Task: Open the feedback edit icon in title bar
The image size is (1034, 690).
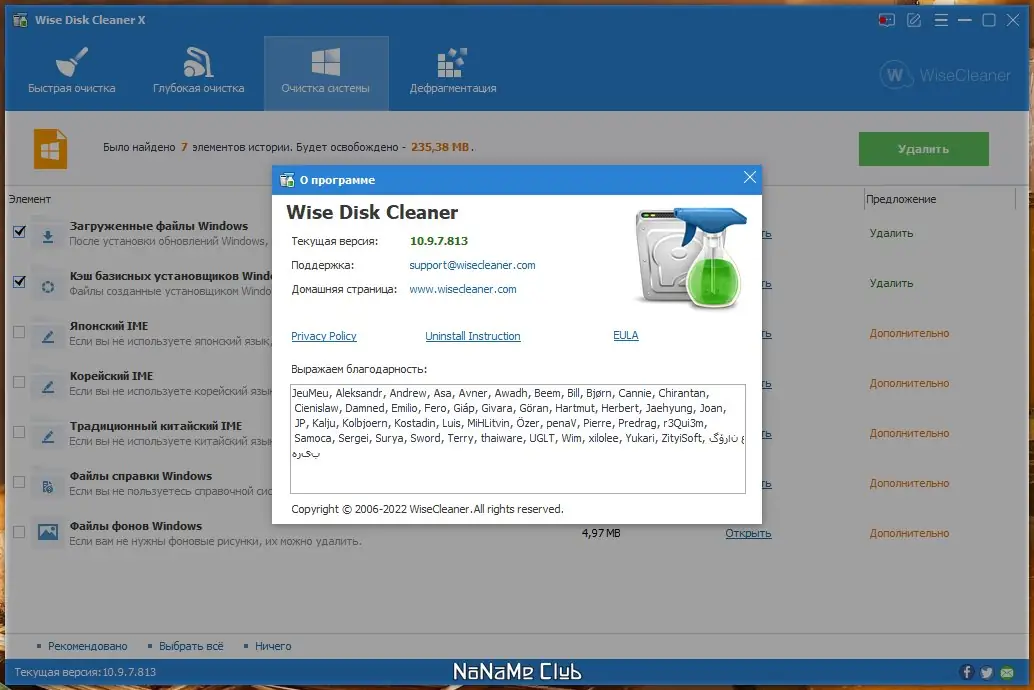Action: click(x=914, y=20)
